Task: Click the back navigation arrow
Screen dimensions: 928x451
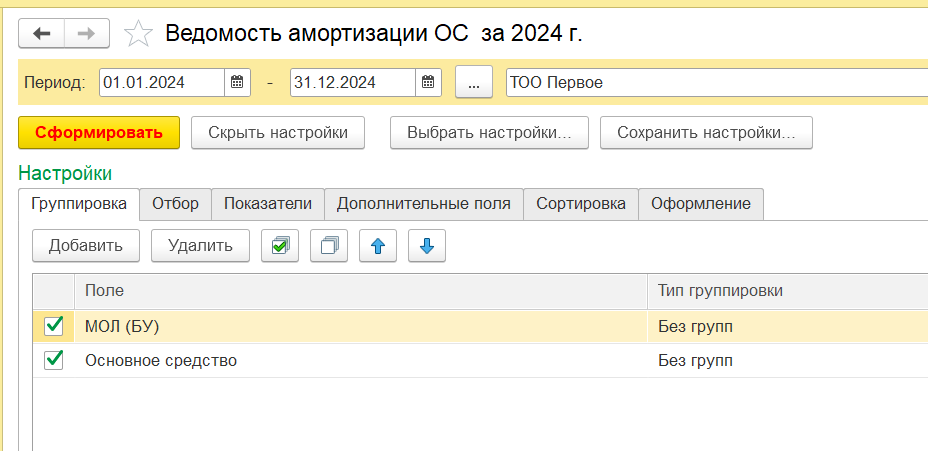Action: pyautogui.click(x=42, y=34)
